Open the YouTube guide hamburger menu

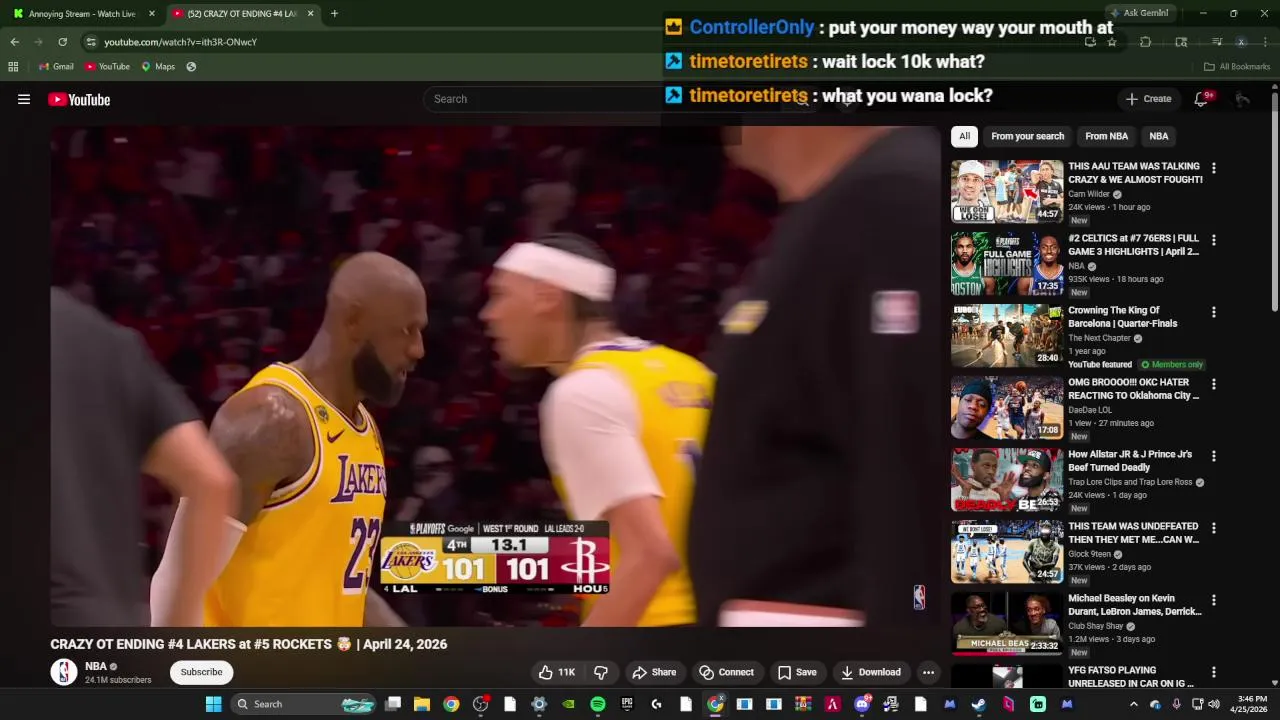24,99
